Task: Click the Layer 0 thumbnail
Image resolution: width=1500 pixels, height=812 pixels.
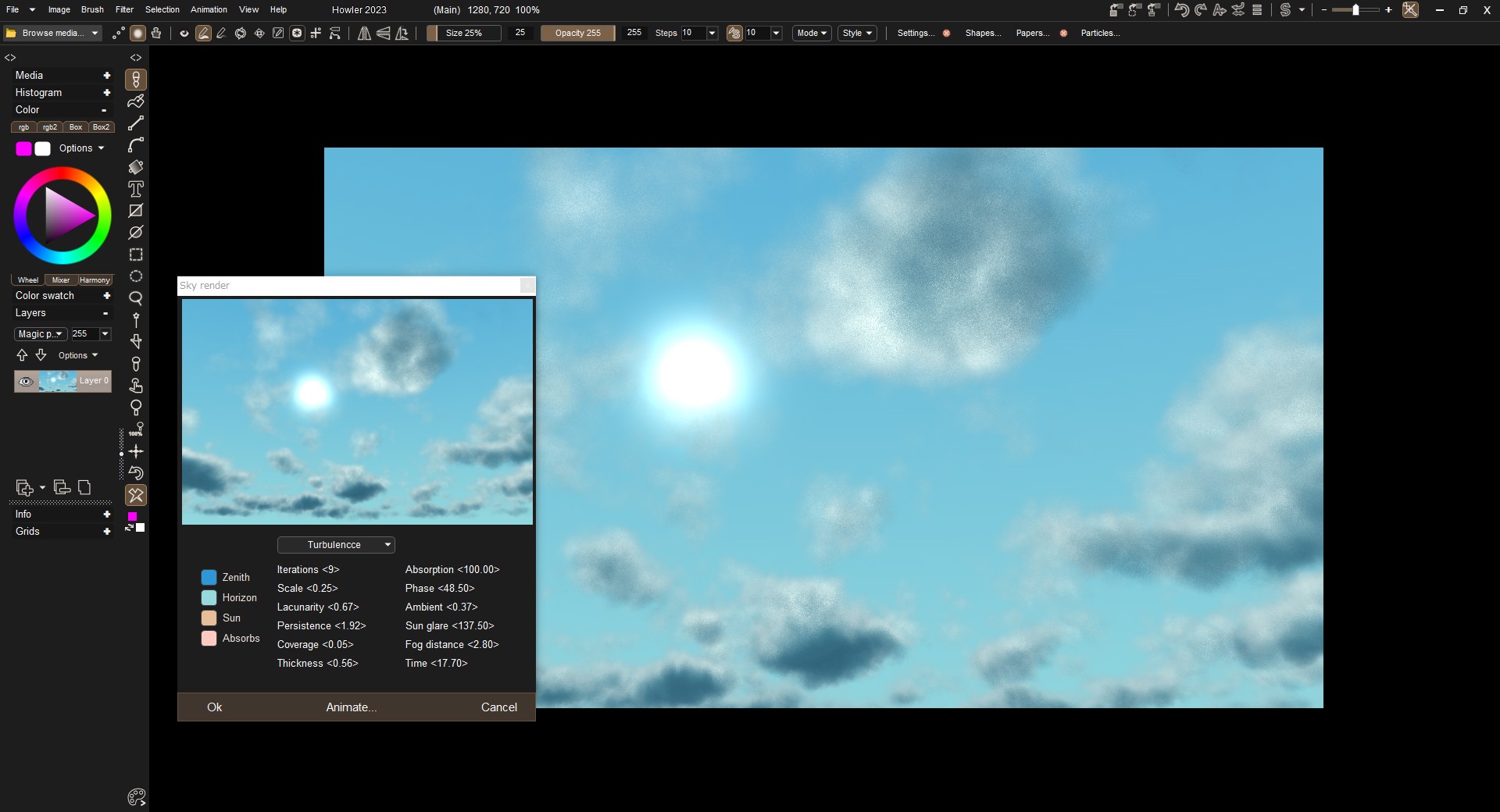Action: point(57,381)
